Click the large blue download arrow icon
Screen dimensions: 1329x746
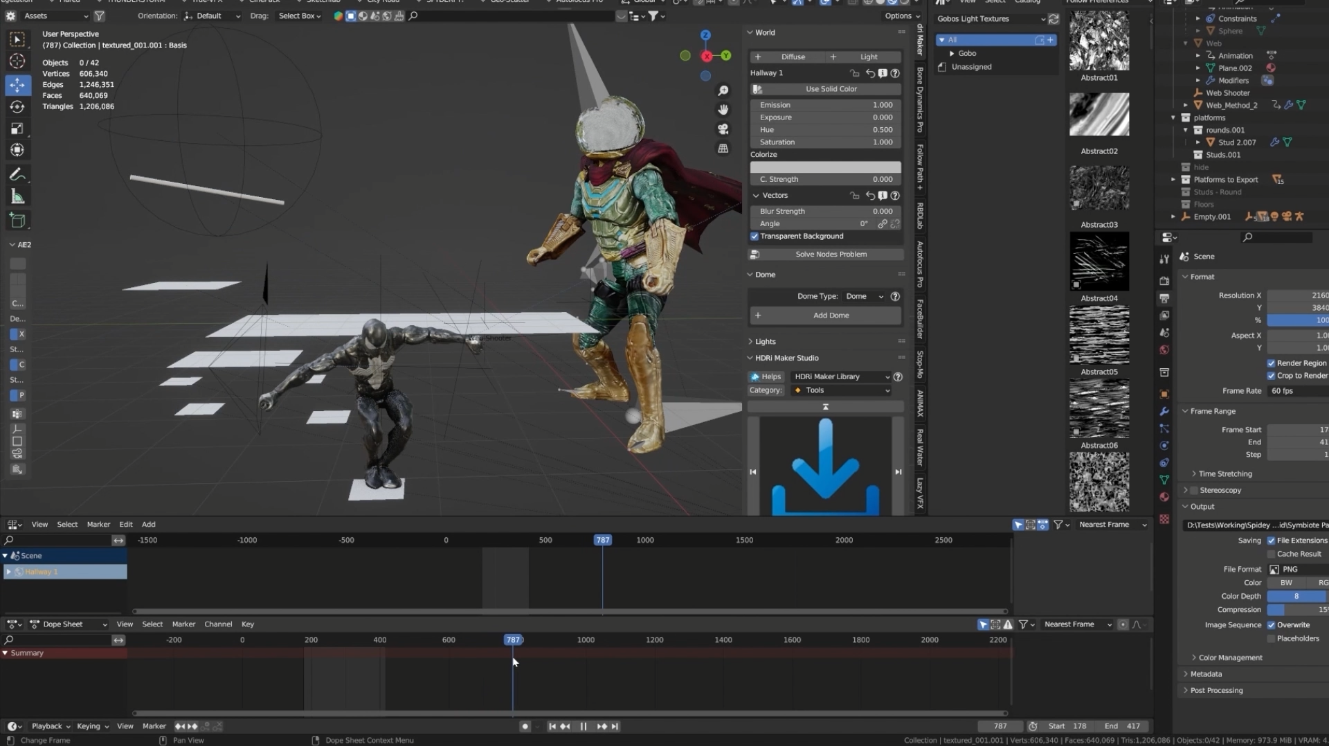pyautogui.click(x=825, y=467)
